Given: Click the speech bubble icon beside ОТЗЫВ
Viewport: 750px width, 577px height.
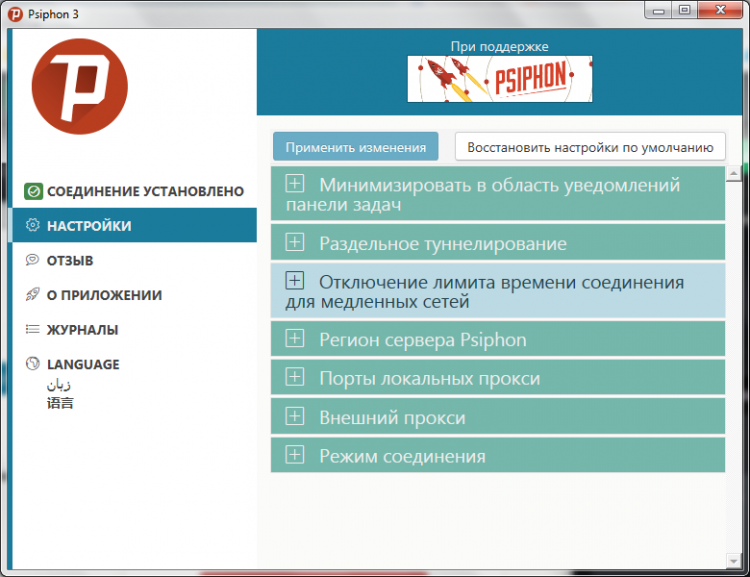Looking at the screenshot, I should (x=33, y=260).
